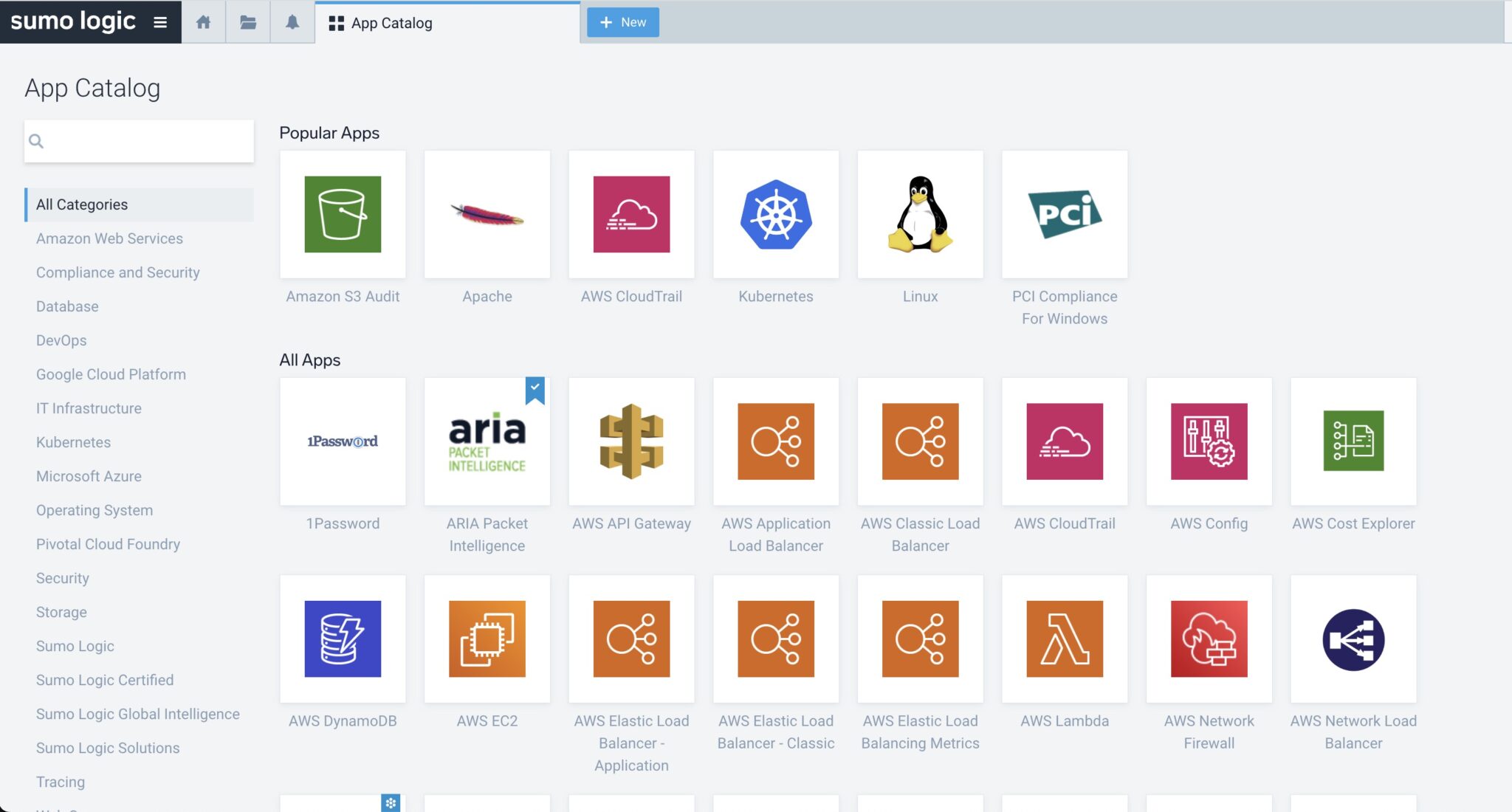Open the 1Password app tile

343,441
